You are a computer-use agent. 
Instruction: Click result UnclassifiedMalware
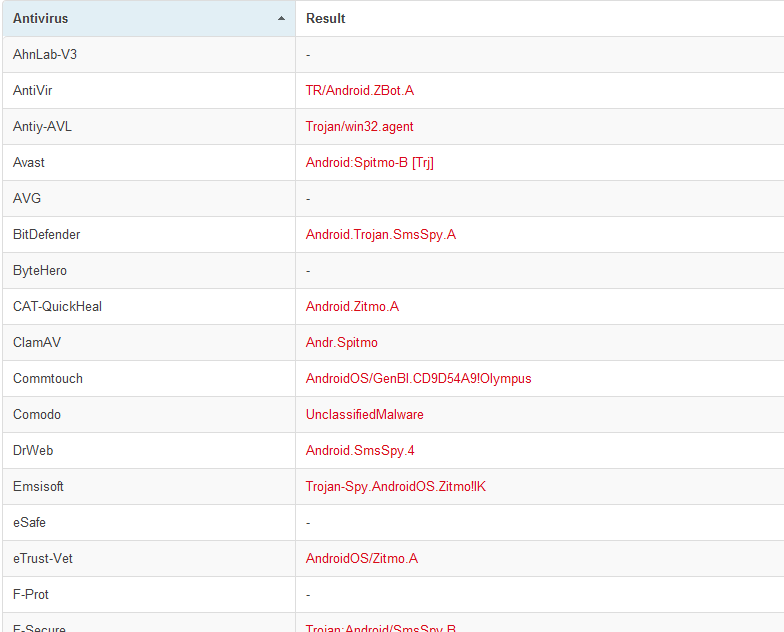(x=364, y=414)
